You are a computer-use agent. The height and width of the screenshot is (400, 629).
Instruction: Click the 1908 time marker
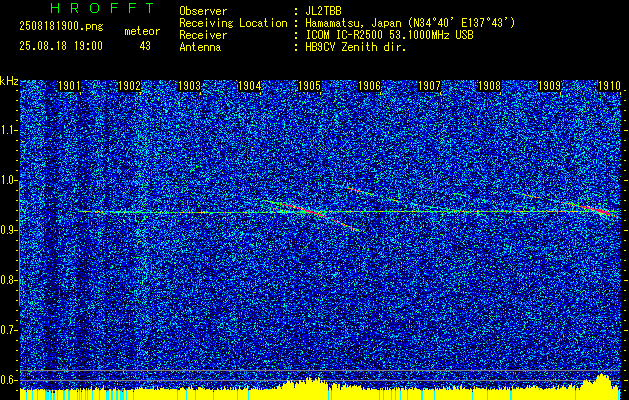point(489,86)
